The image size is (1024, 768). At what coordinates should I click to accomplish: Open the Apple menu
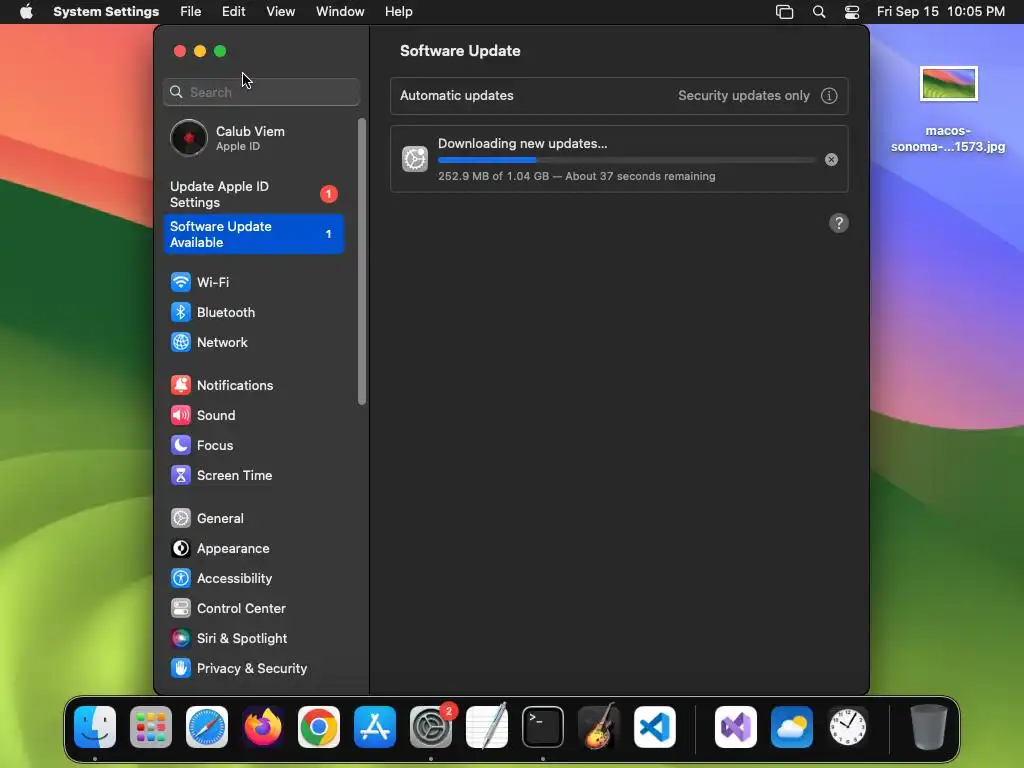click(x=26, y=12)
